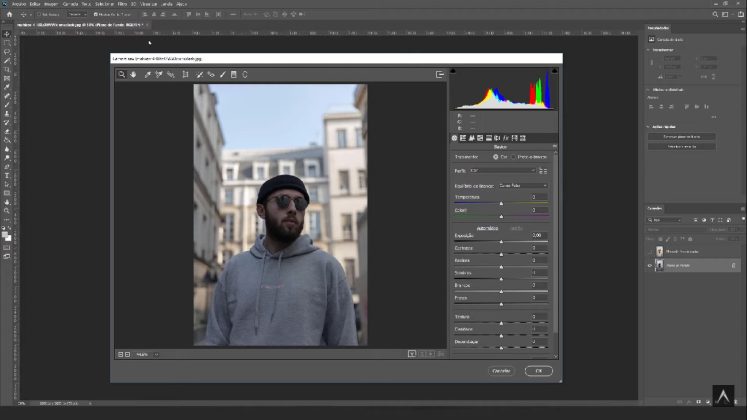
Task: Open the HSL Adjustments panel icon
Action: coord(480,138)
